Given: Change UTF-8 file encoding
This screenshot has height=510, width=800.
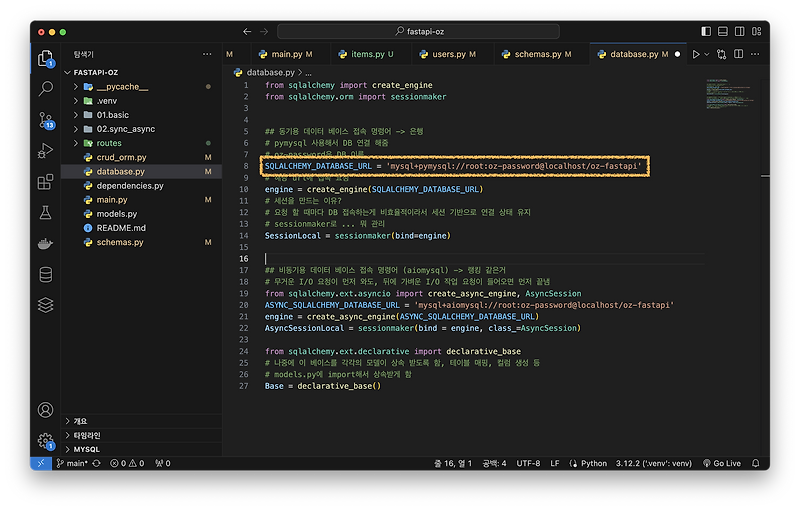Looking at the screenshot, I should [528, 463].
